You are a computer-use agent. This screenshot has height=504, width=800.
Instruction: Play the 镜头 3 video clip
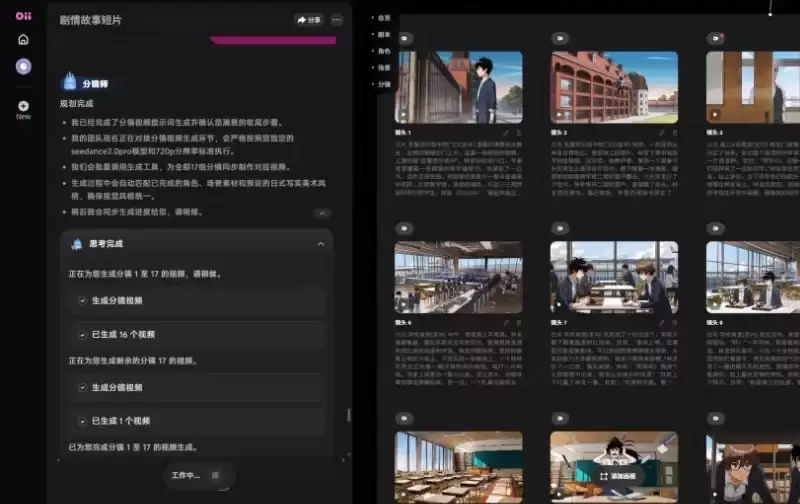pyautogui.click(x=715, y=115)
